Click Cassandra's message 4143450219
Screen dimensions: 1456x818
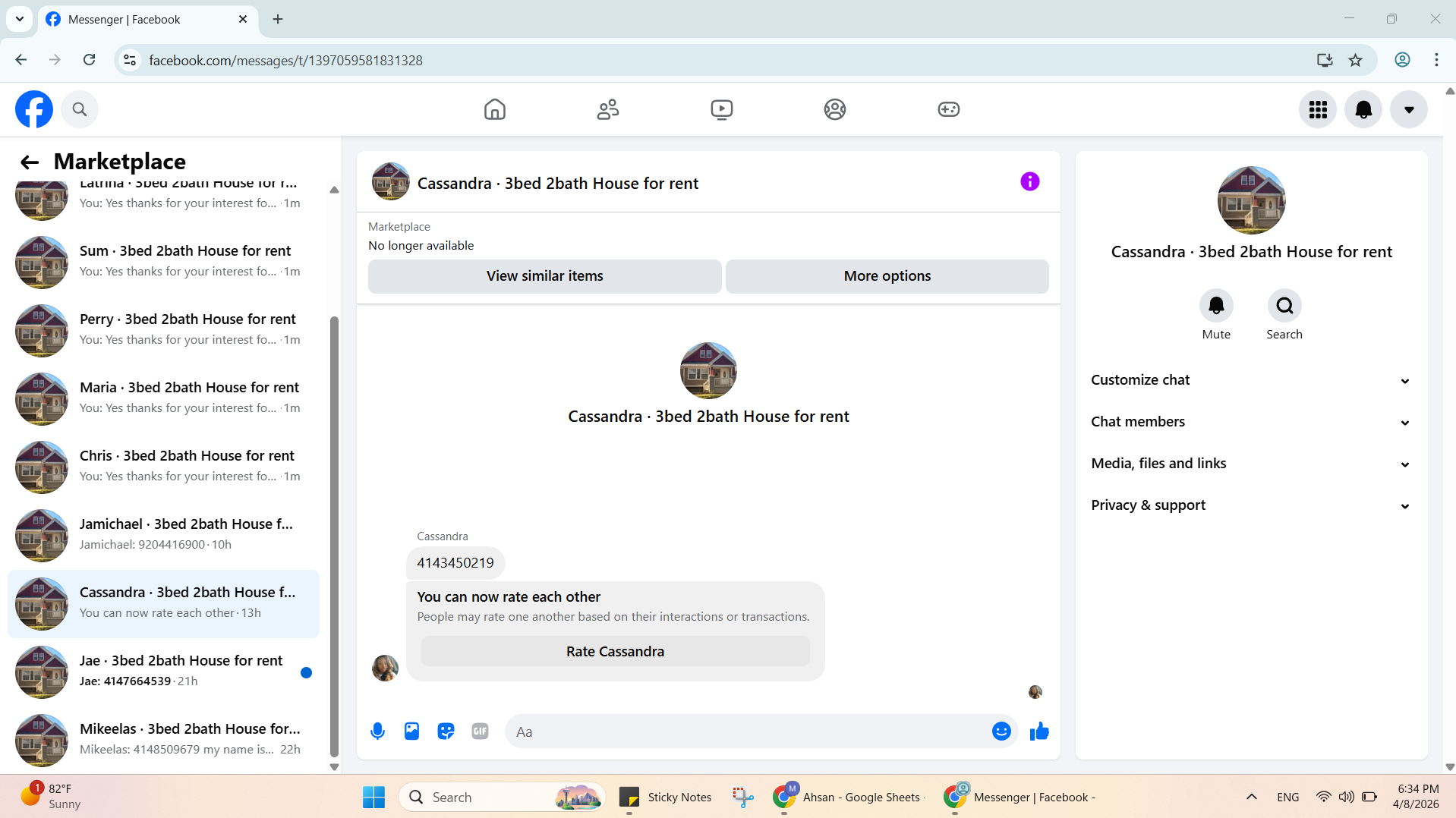coord(455,563)
